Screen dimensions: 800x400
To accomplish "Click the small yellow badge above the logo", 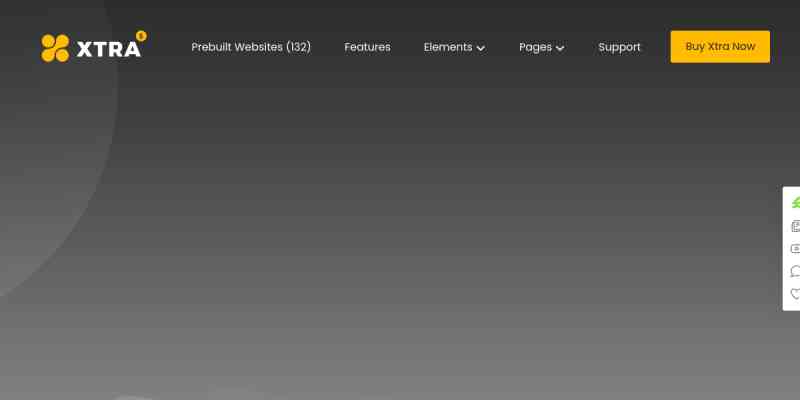I will pos(141,35).
